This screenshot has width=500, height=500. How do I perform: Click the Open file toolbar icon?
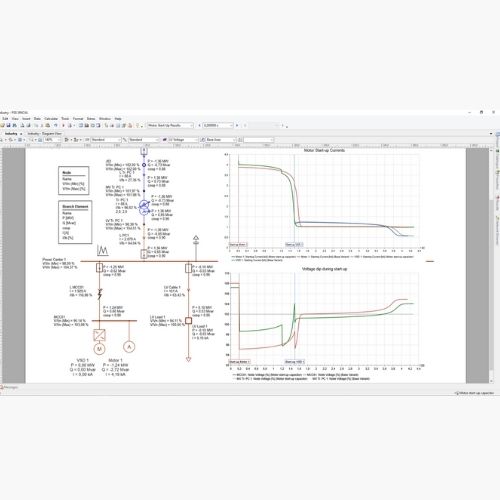click(x=2, y=125)
